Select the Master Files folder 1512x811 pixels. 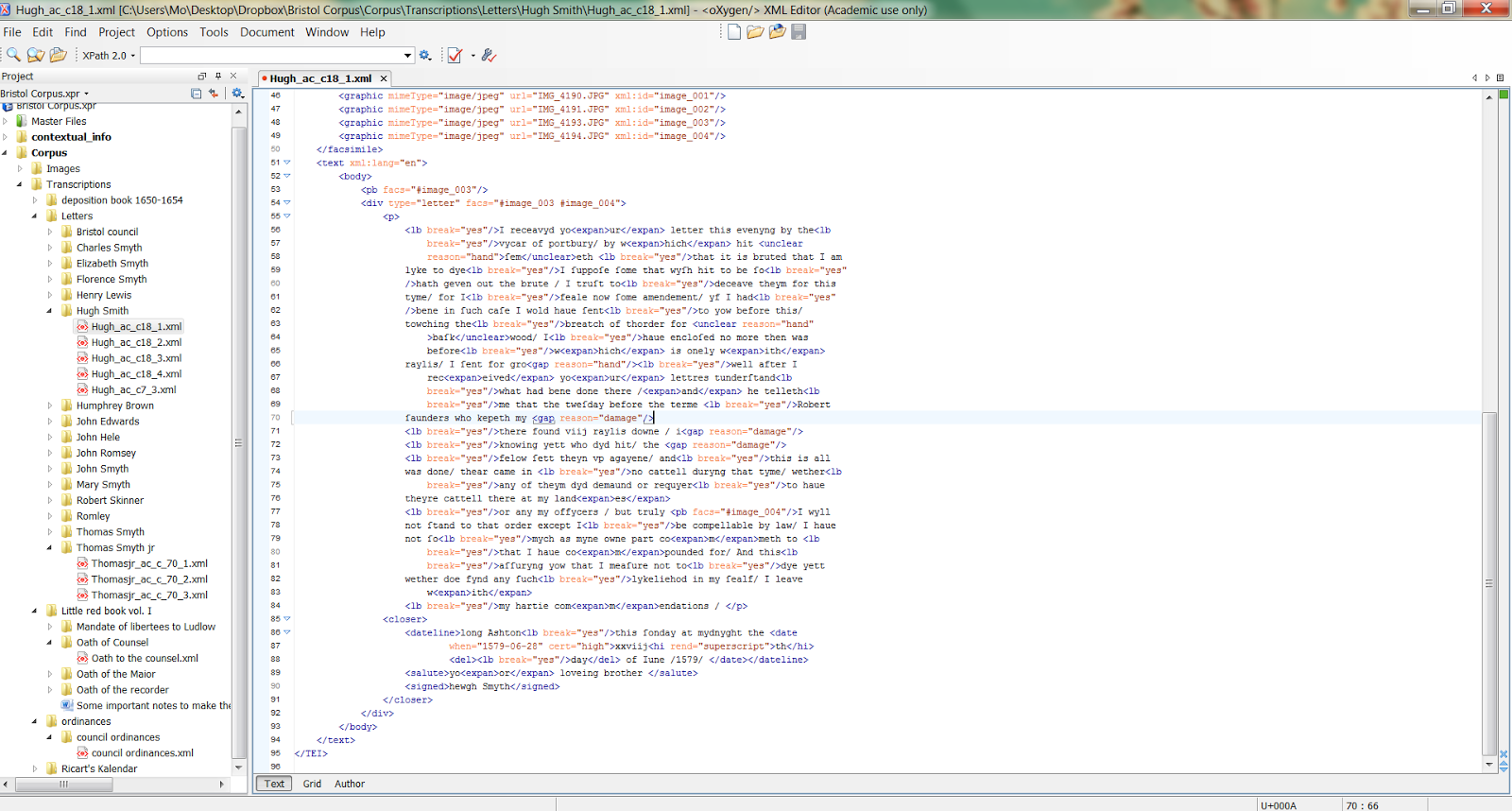coord(59,121)
